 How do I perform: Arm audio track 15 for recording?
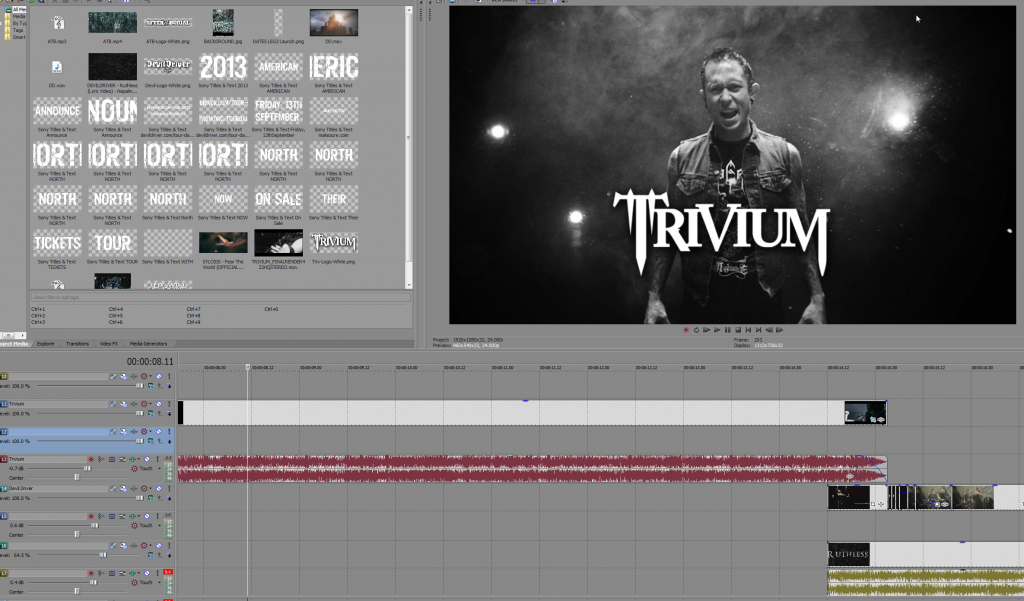pyautogui.click(x=91, y=516)
